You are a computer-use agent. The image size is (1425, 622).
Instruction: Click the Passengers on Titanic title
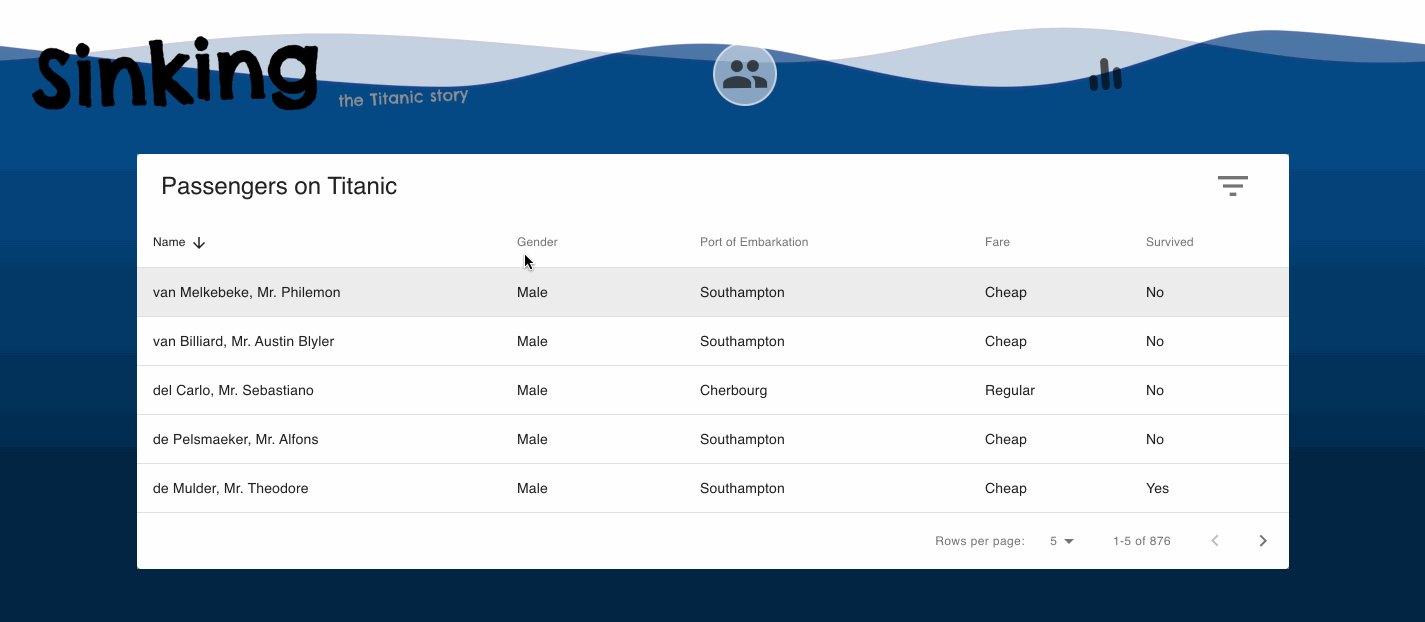[x=279, y=186]
